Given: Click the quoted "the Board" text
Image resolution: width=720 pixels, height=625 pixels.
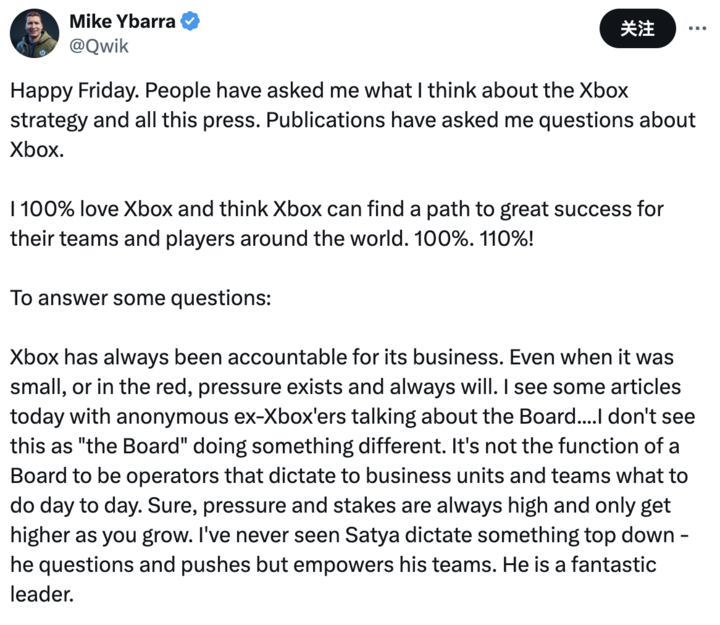Looking at the screenshot, I should click(x=135, y=446).
